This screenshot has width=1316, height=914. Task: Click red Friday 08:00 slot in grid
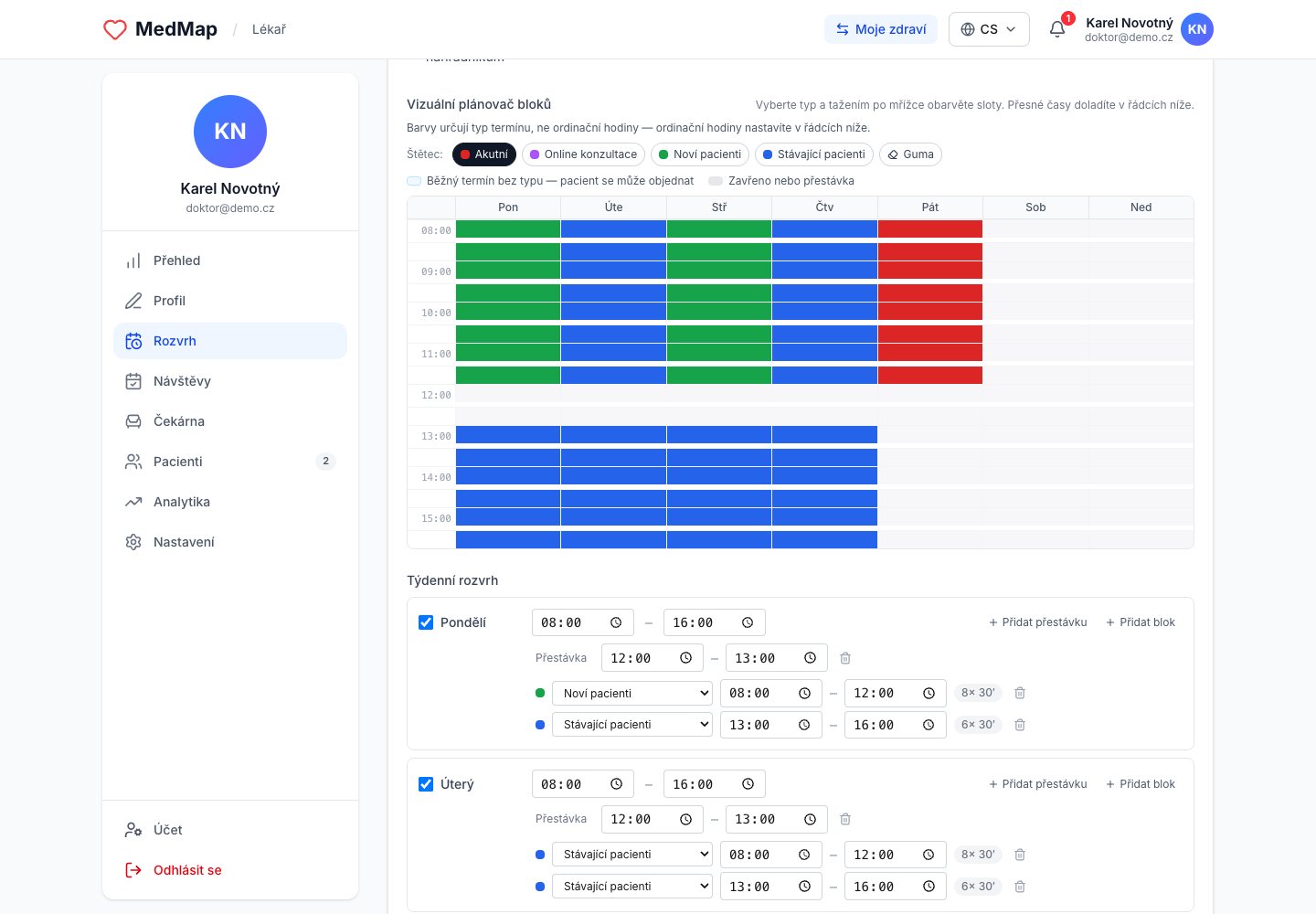[x=930, y=229]
